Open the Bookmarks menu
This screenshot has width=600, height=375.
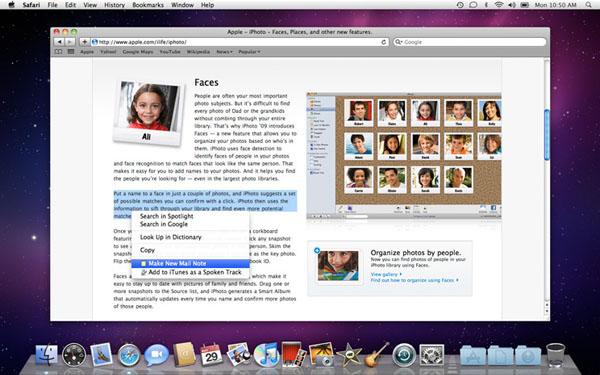[x=148, y=5]
